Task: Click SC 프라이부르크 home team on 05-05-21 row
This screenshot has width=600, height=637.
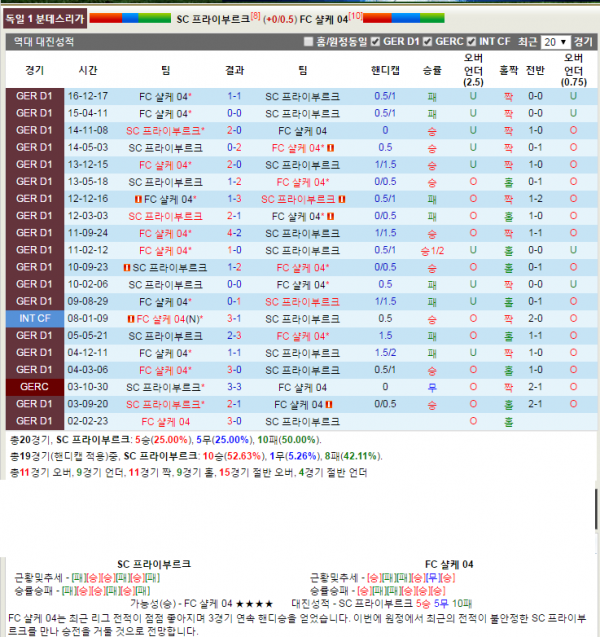Action: [165, 336]
